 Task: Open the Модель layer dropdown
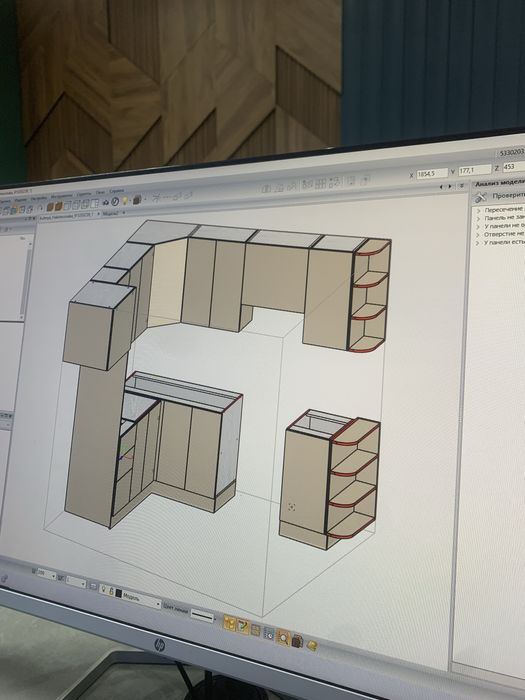click(142, 600)
